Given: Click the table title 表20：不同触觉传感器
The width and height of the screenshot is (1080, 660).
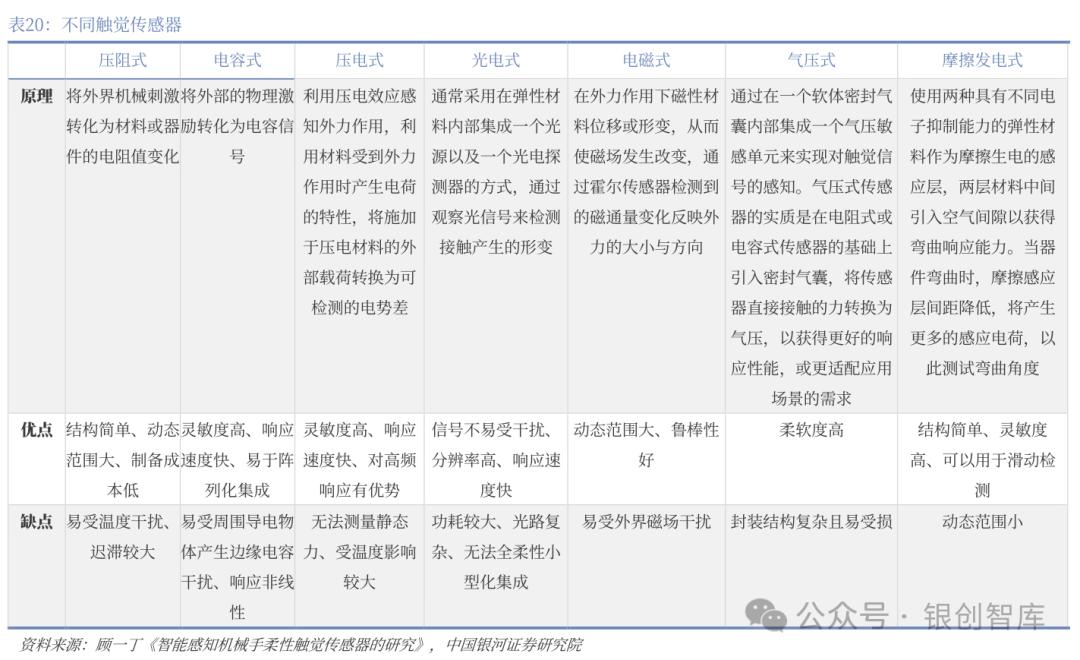Looking at the screenshot, I should [x=95, y=25].
